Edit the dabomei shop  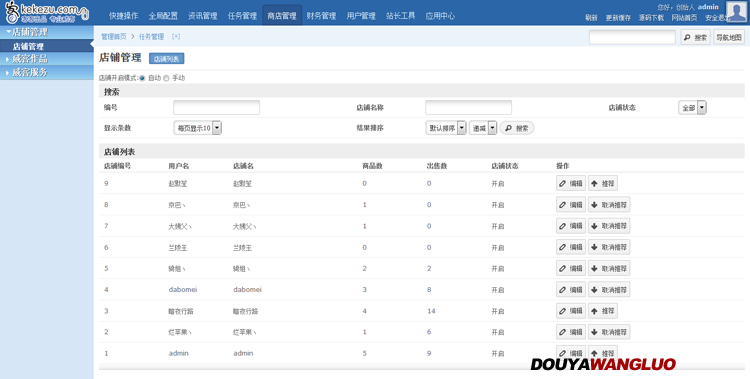click(571, 290)
